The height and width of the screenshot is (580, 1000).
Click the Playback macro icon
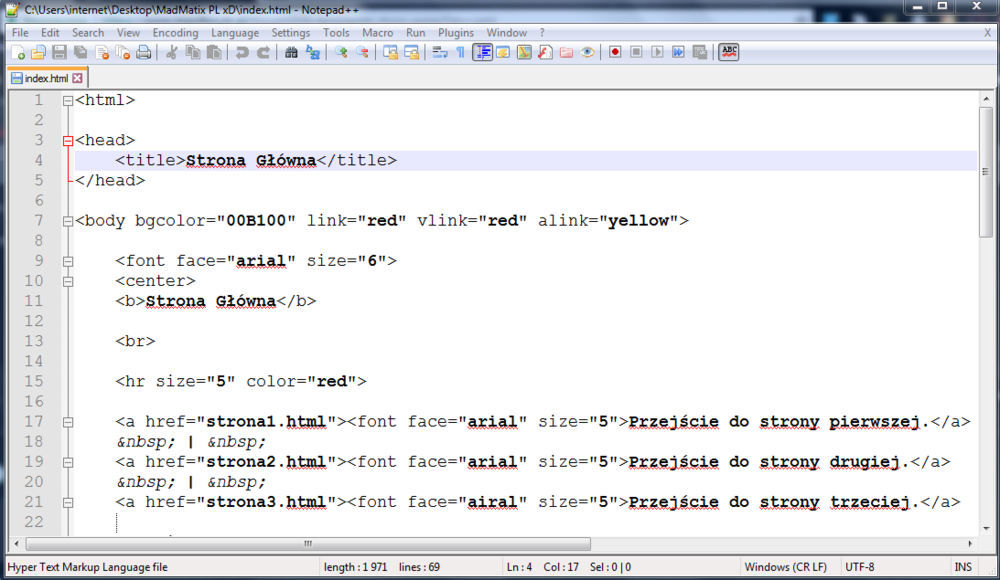pos(657,52)
